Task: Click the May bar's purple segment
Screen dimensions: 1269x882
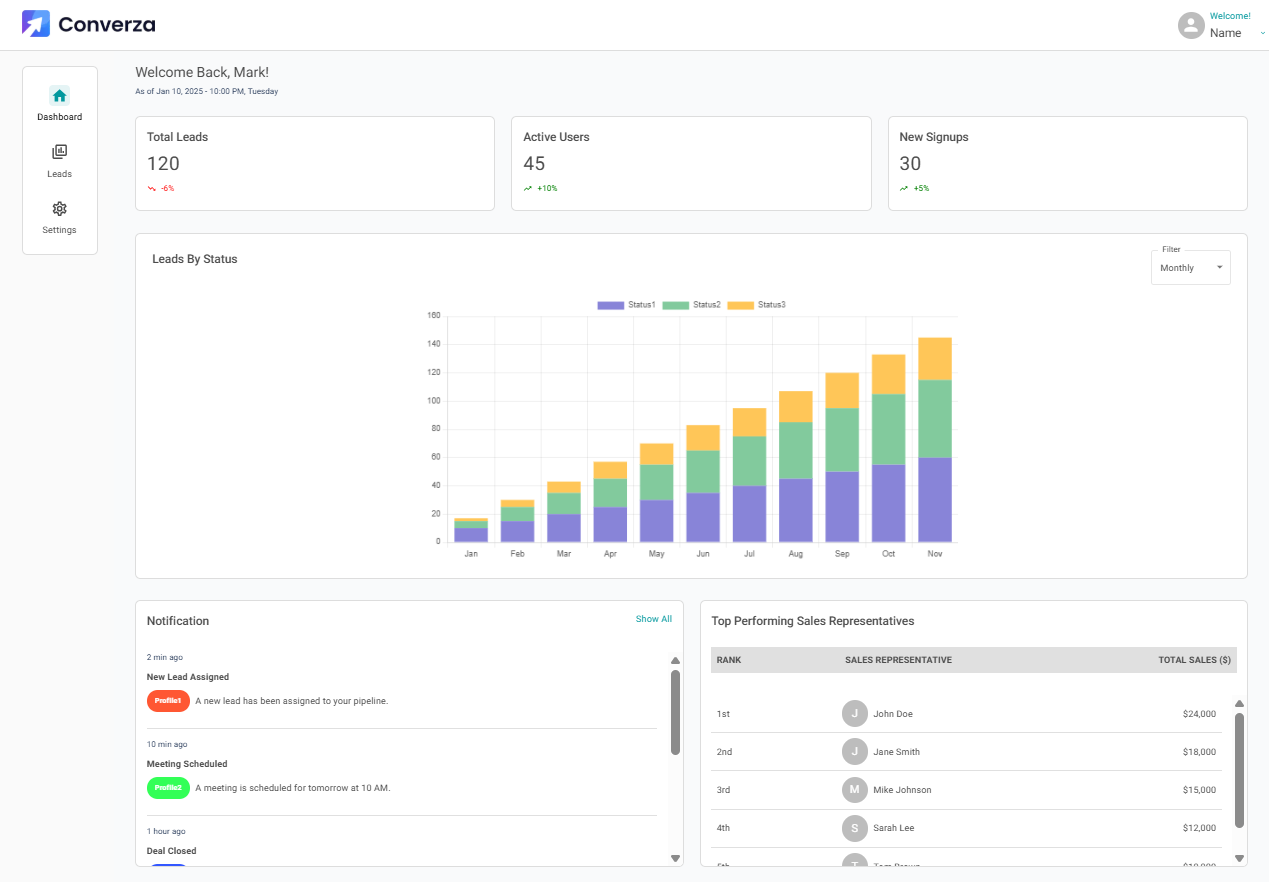Action: (656, 521)
